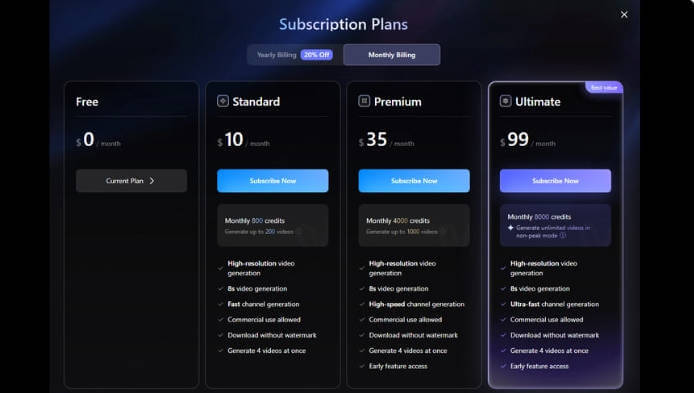Click the Standard plan icon
694x393 pixels.
point(223,101)
